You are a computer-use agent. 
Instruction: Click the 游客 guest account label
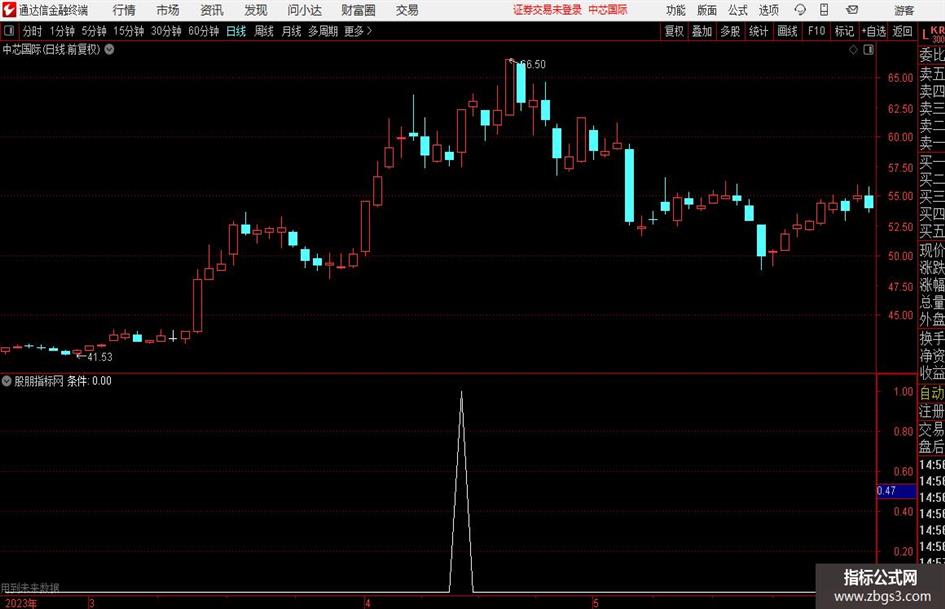point(903,10)
